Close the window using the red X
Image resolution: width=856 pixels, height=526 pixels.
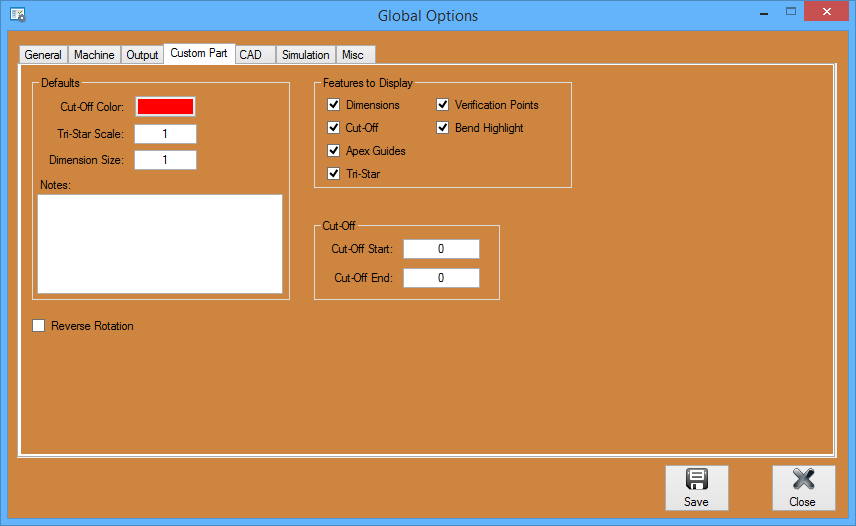tap(827, 11)
